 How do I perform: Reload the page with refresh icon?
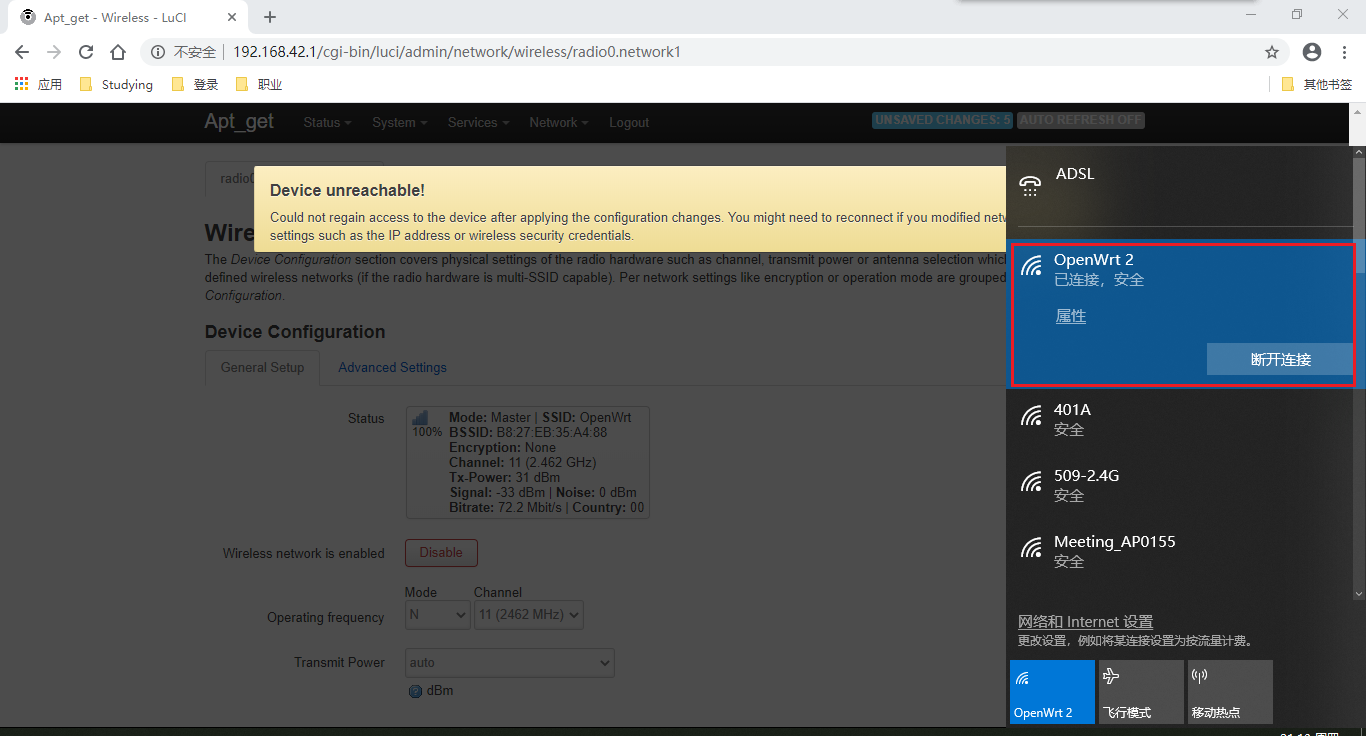tap(86, 52)
